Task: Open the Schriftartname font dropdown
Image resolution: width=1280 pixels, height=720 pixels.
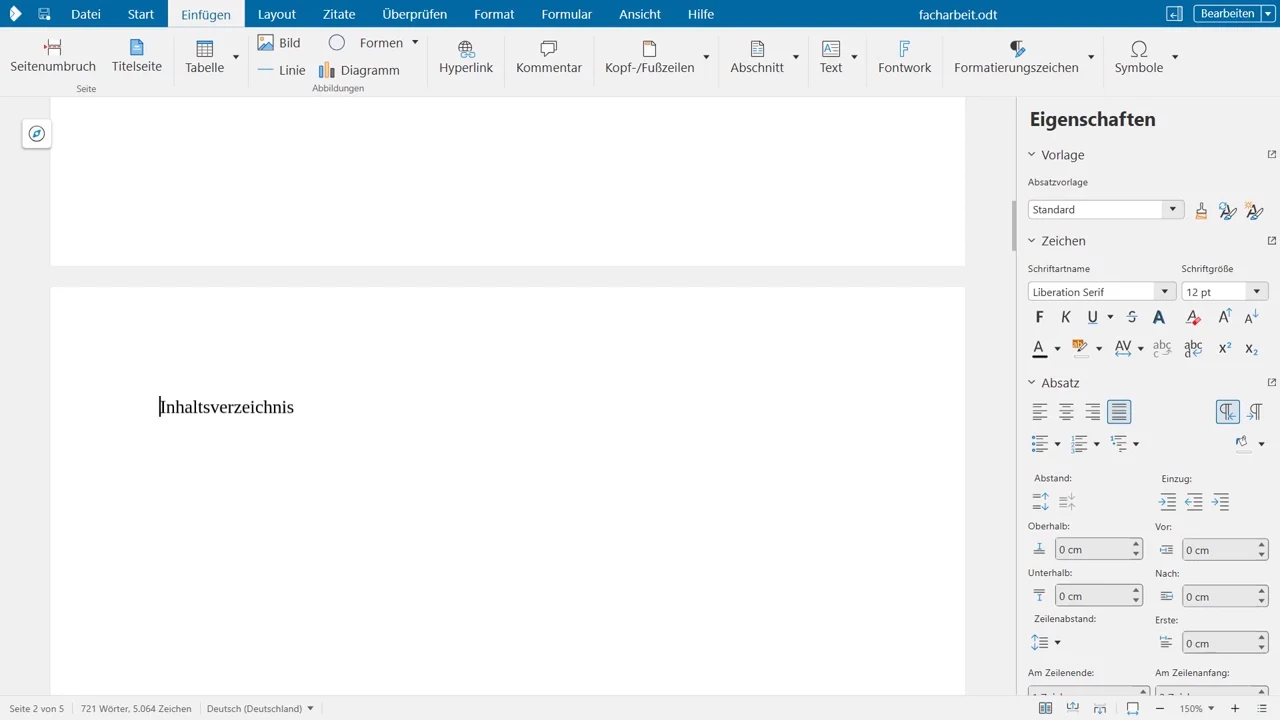Action: 1164,292
